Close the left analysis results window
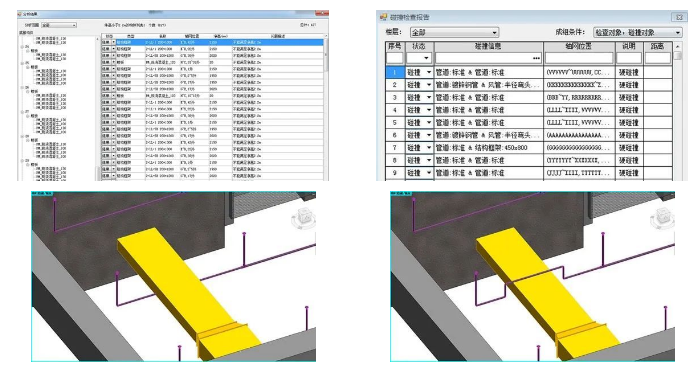The height and width of the screenshot is (371, 691). pyautogui.click(x=323, y=14)
